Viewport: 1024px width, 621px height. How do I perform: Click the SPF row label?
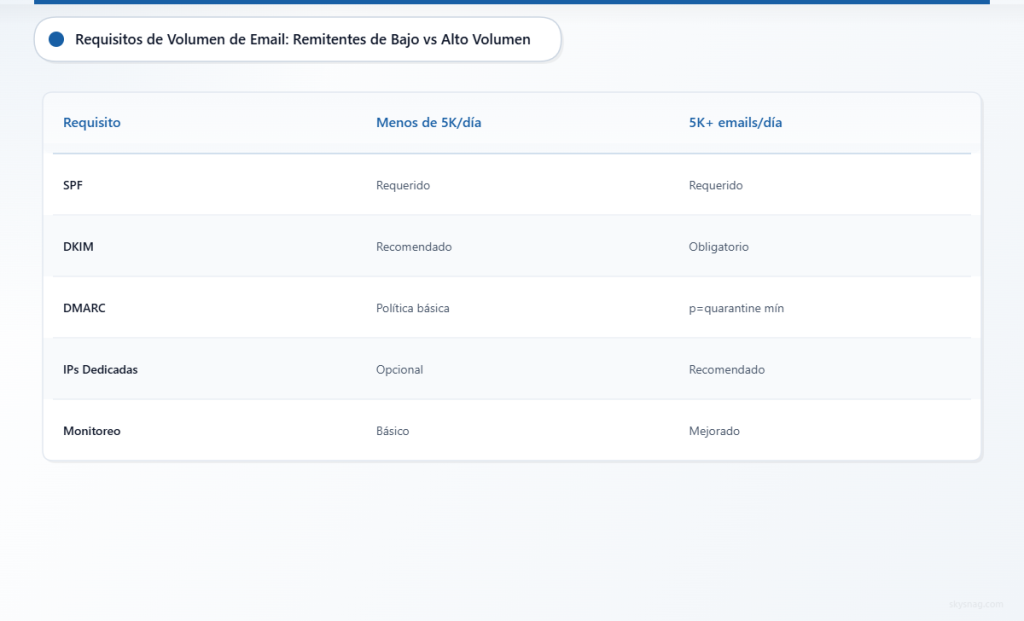point(73,185)
